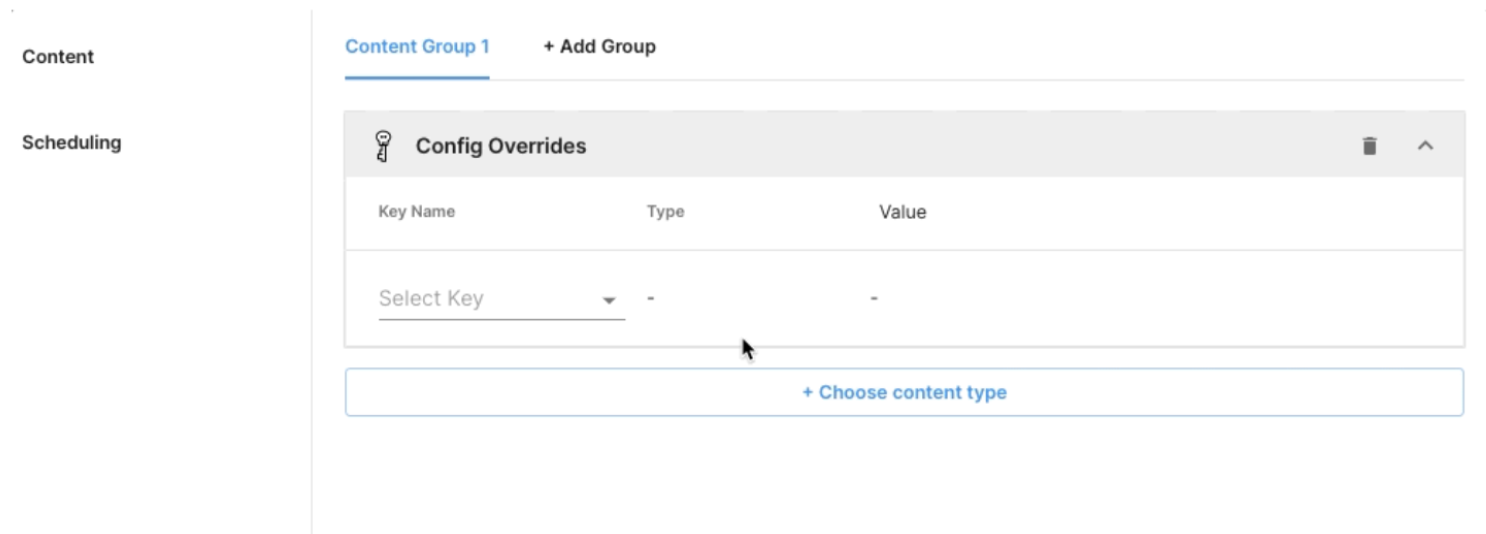Click the dash placeholder under Type
Viewport: 1486px width, 534px height.
[650, 298]
